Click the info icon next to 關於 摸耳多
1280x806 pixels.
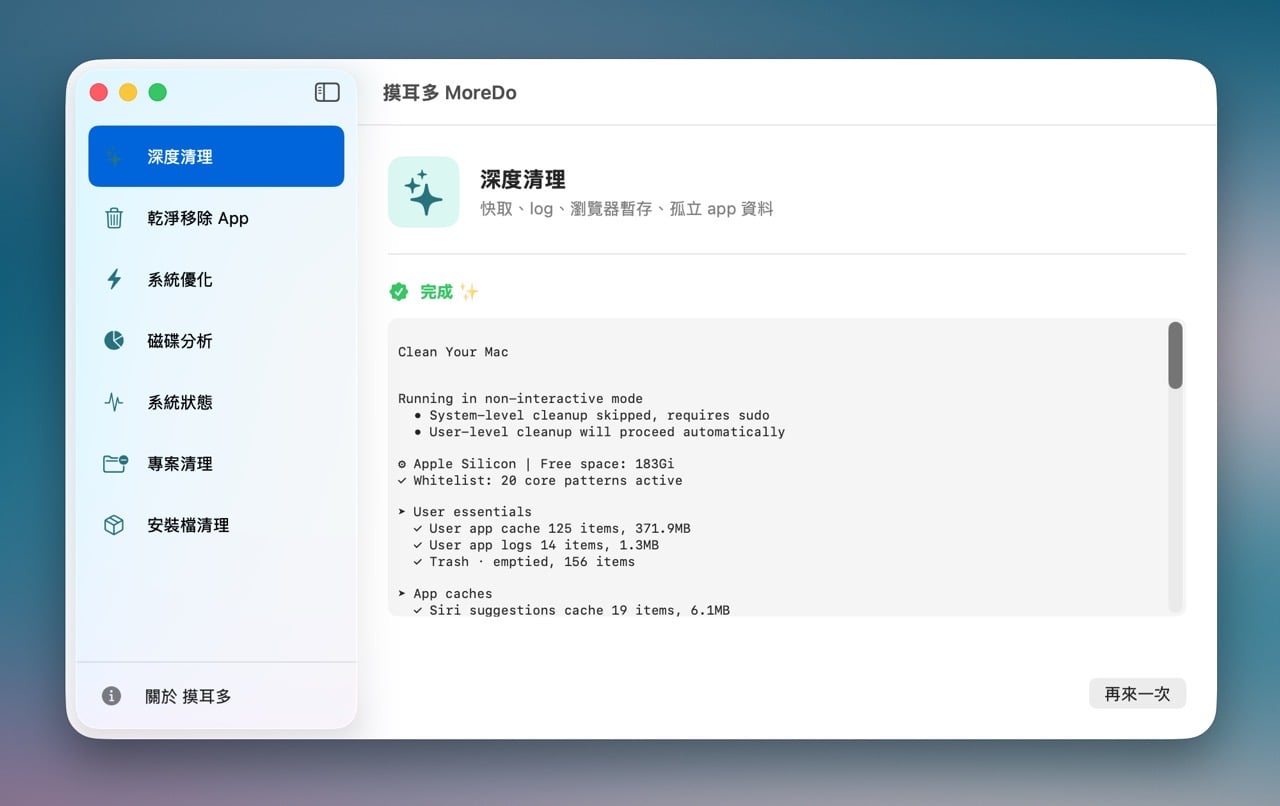(110, 695)
